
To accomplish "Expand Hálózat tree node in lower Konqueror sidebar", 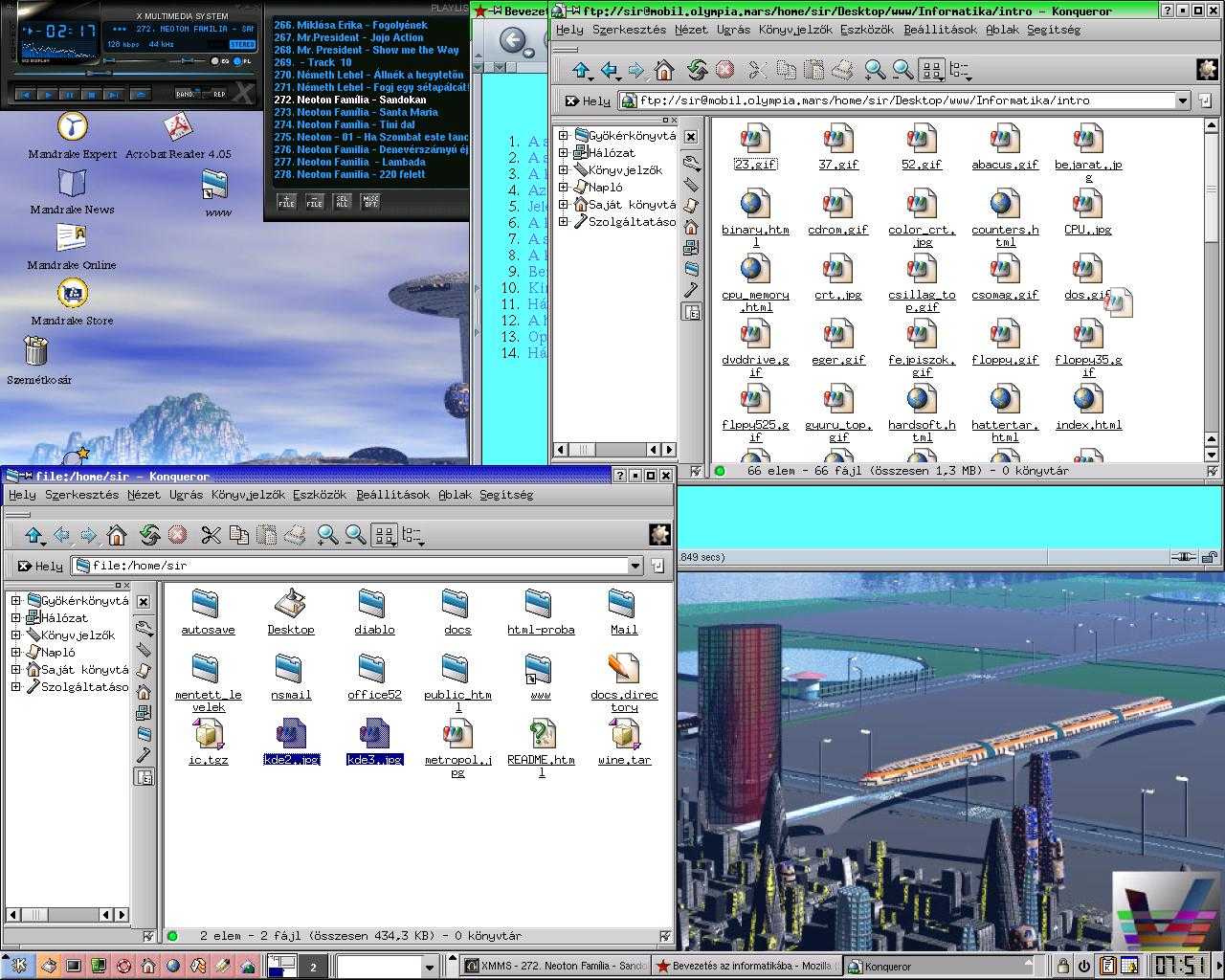I will [x=15, y=618].
